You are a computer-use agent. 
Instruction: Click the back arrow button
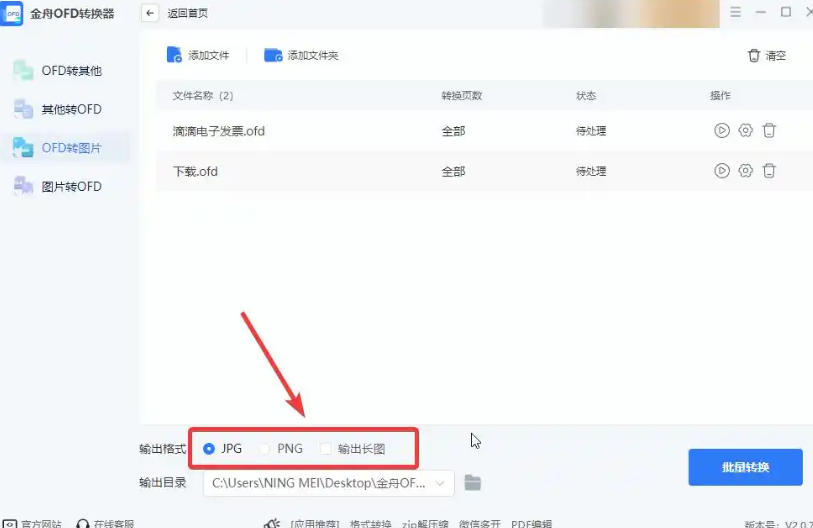[x=150, y=13]
